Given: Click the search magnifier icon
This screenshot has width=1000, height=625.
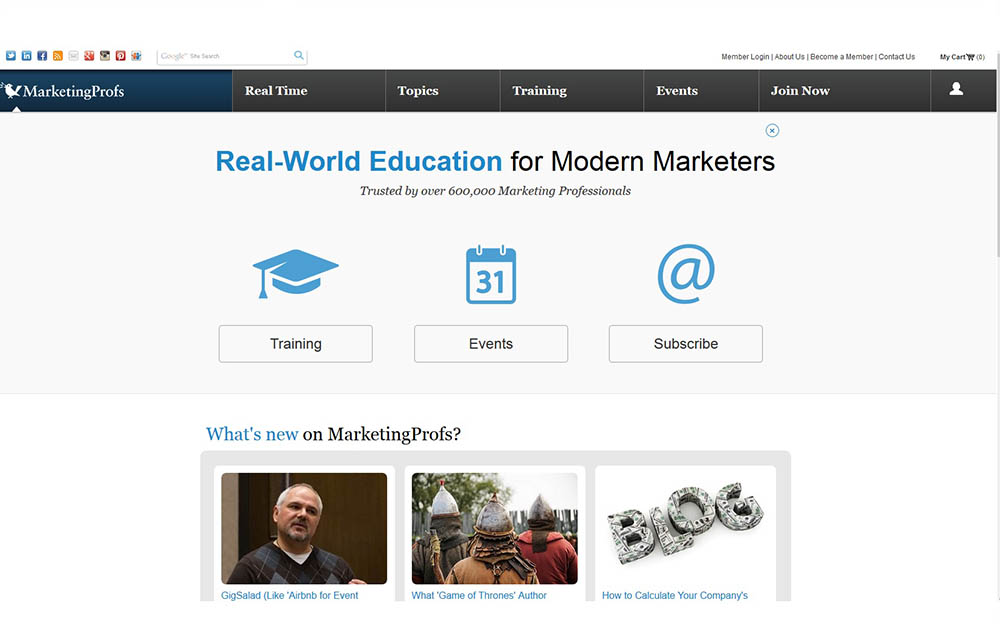Looking at the screenshot, I should click(298, 55).
